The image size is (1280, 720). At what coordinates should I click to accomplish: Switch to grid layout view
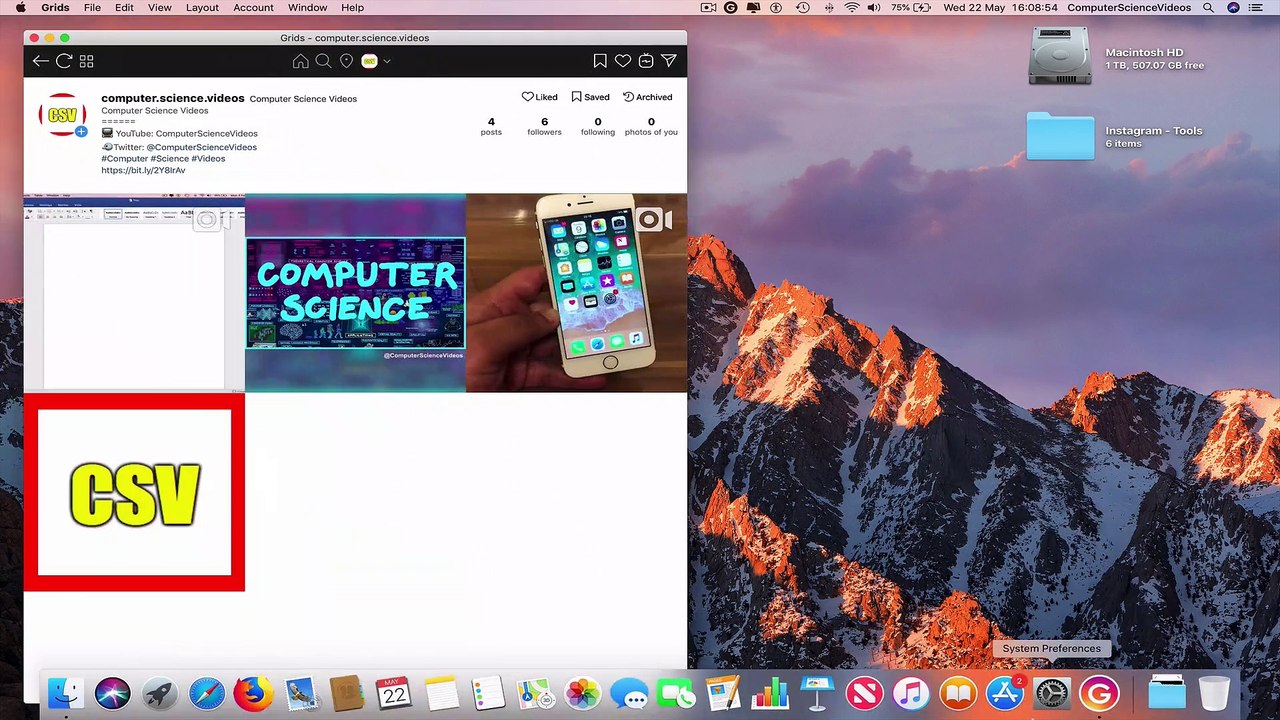tap(87, 61)
